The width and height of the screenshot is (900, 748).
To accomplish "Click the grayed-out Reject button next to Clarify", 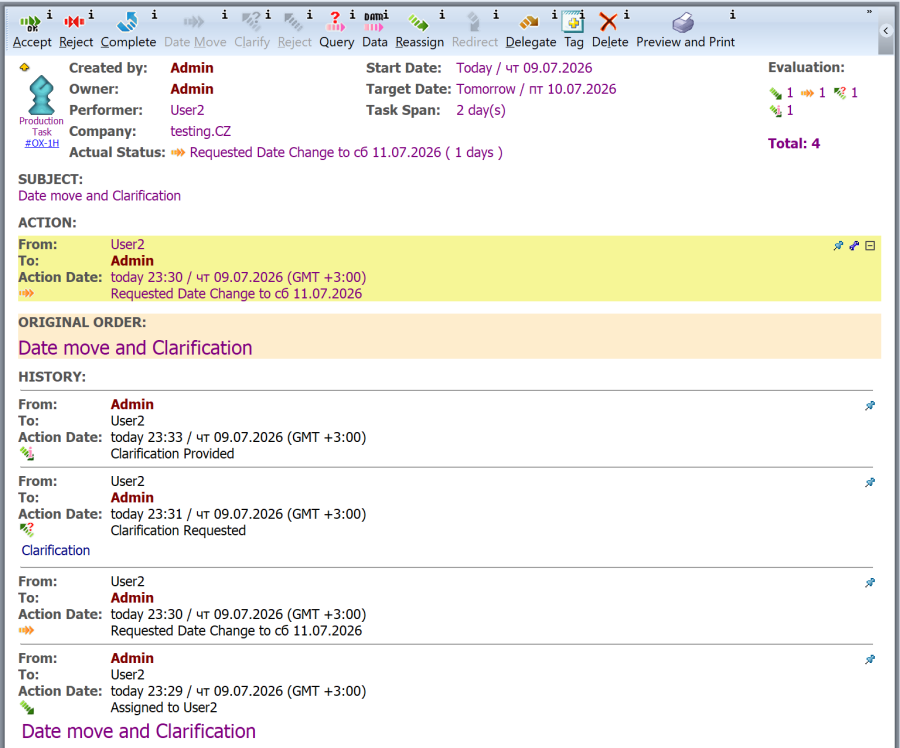I will 294,32.
